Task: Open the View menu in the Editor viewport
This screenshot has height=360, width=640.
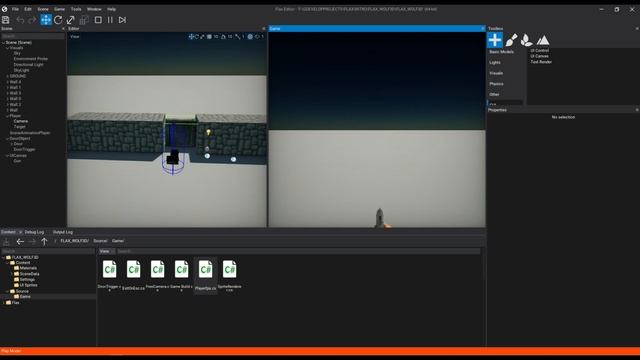Action: coord(75,37)
